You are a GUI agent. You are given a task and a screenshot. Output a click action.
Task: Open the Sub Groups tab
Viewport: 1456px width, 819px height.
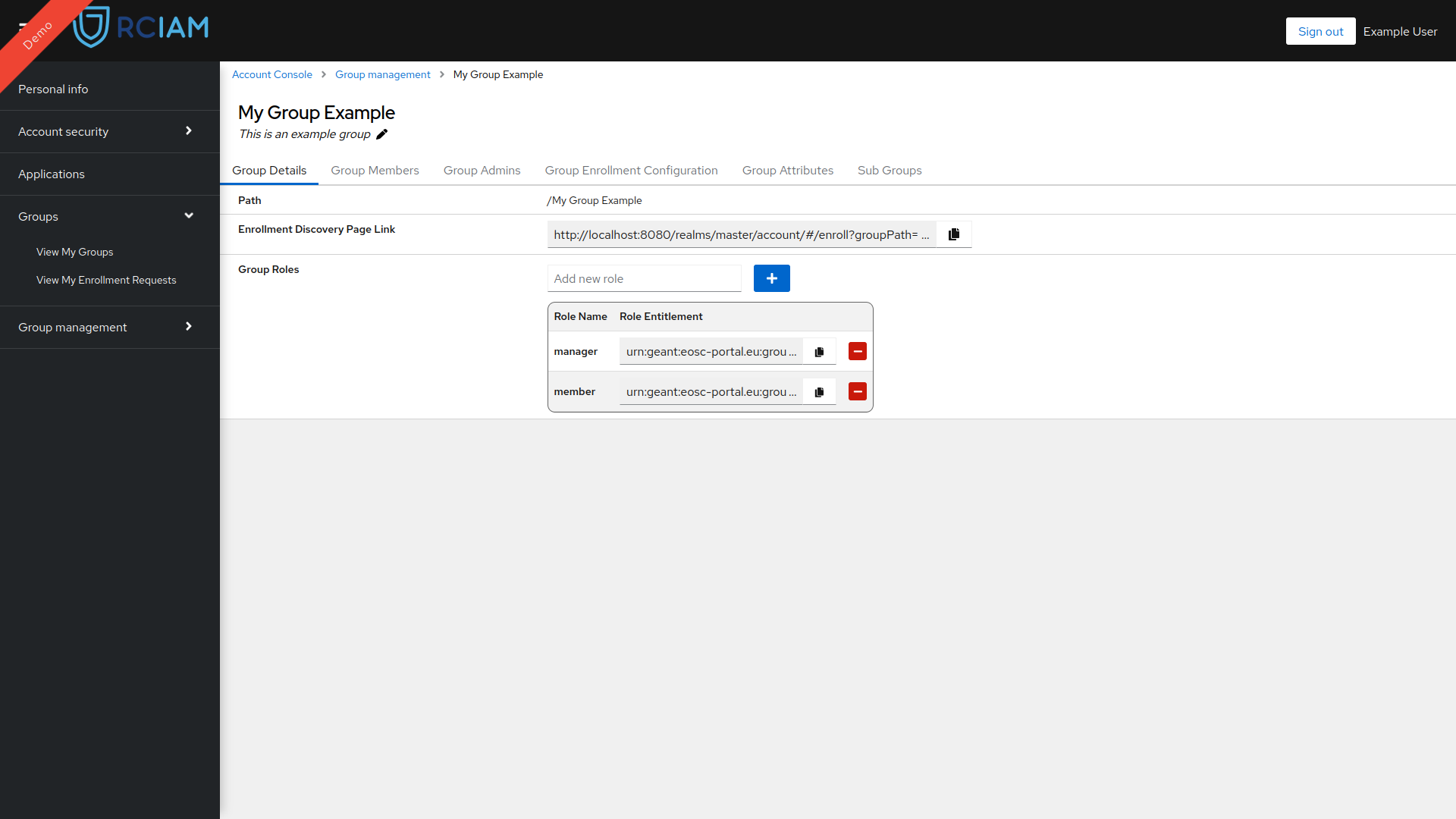(889, 170)
